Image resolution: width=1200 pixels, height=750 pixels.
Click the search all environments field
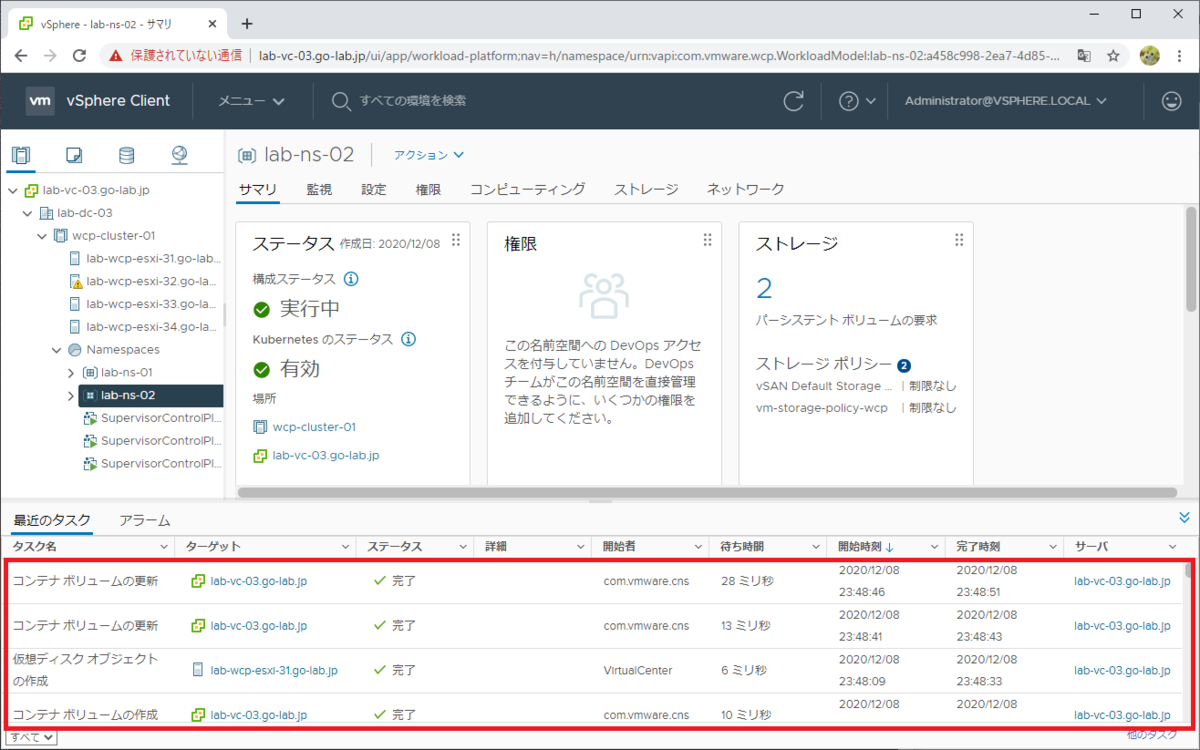click(x=413, y=100)
